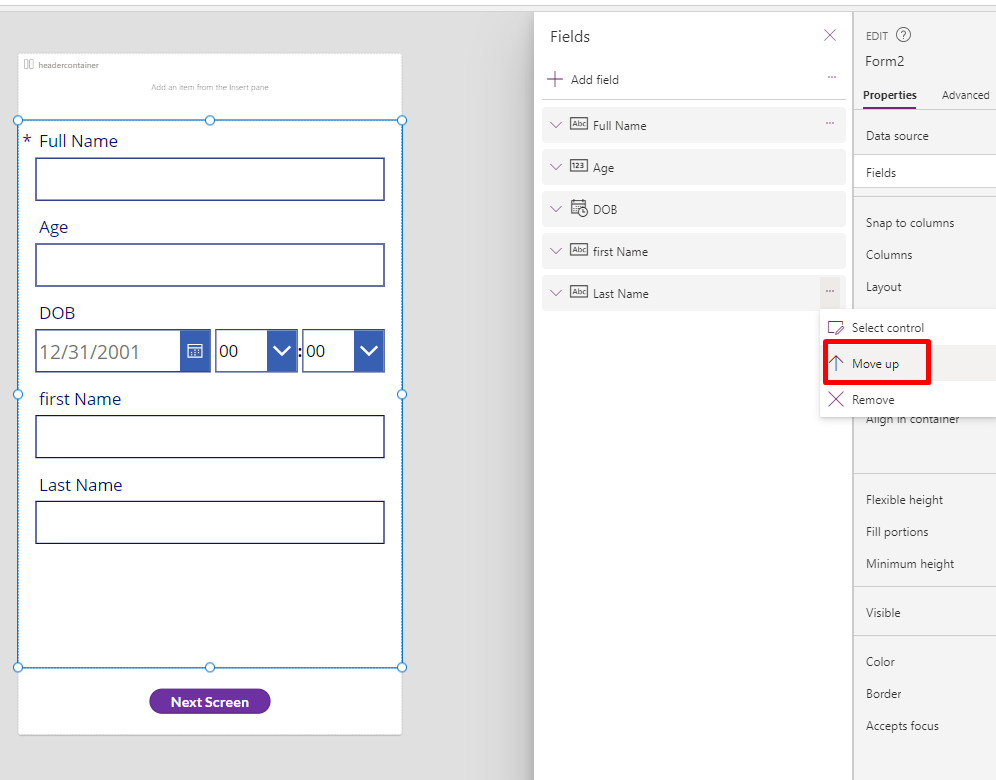This screenshot has width=996, height=780.
Task: Click the Flexible height property
Action: point(904,499)
